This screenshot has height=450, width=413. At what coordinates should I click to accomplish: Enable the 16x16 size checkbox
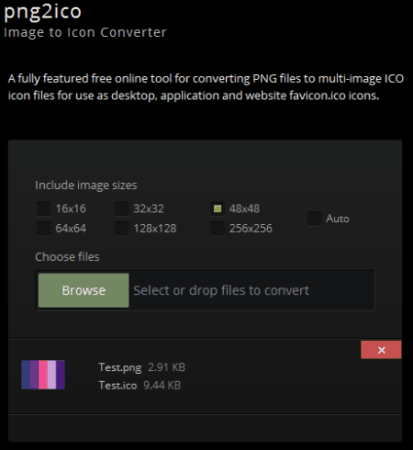coord(44,209)
